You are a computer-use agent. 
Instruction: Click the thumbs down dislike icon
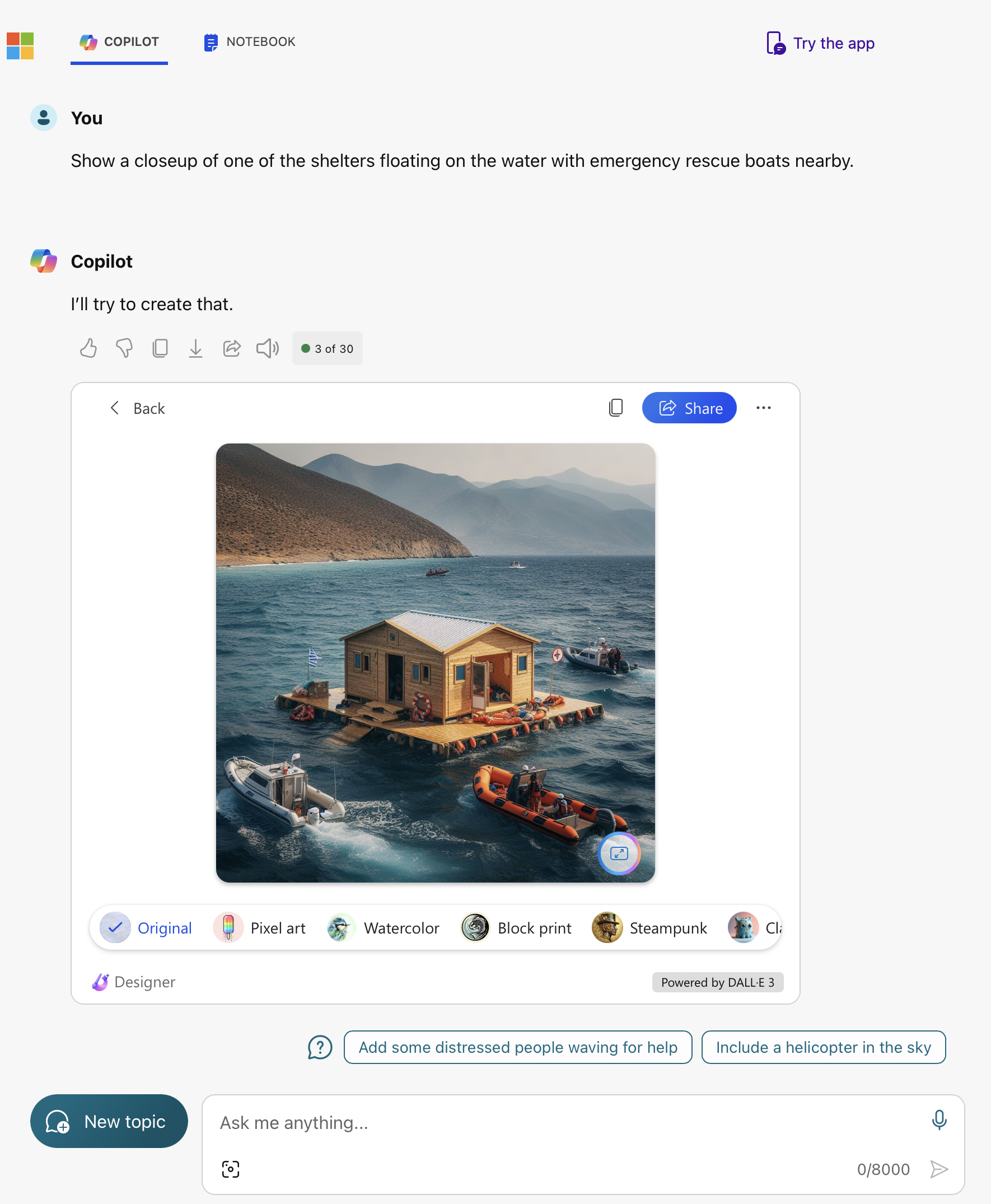[124, 348]
